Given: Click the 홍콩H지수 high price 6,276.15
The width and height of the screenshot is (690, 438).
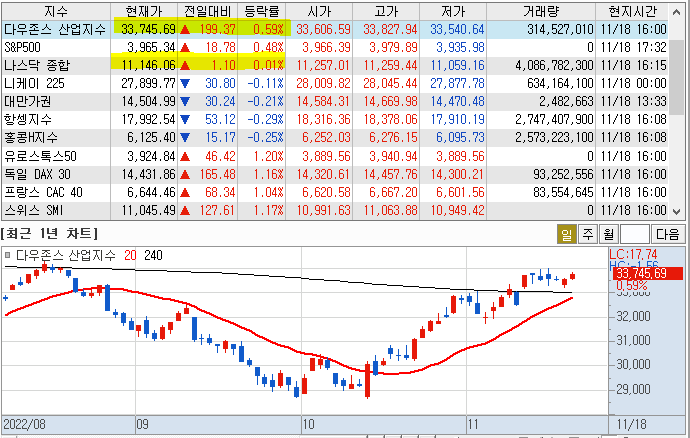Looking at the screenshot, I should (x=393, y=138).
